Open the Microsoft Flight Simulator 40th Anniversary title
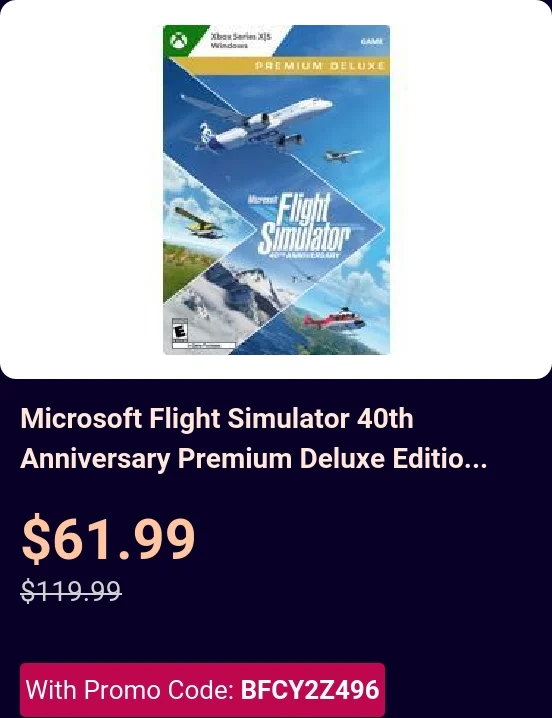Screen dimensions: 552x718 click(x=253, y=438)
